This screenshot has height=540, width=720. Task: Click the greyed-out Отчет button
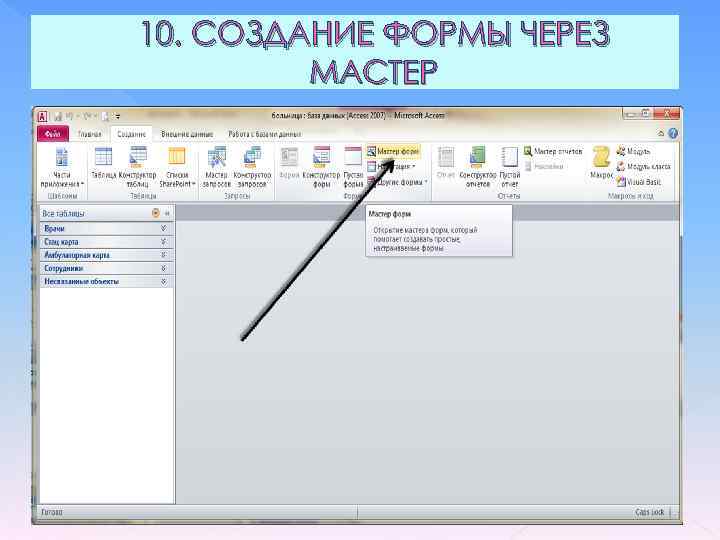pos(446,164)
